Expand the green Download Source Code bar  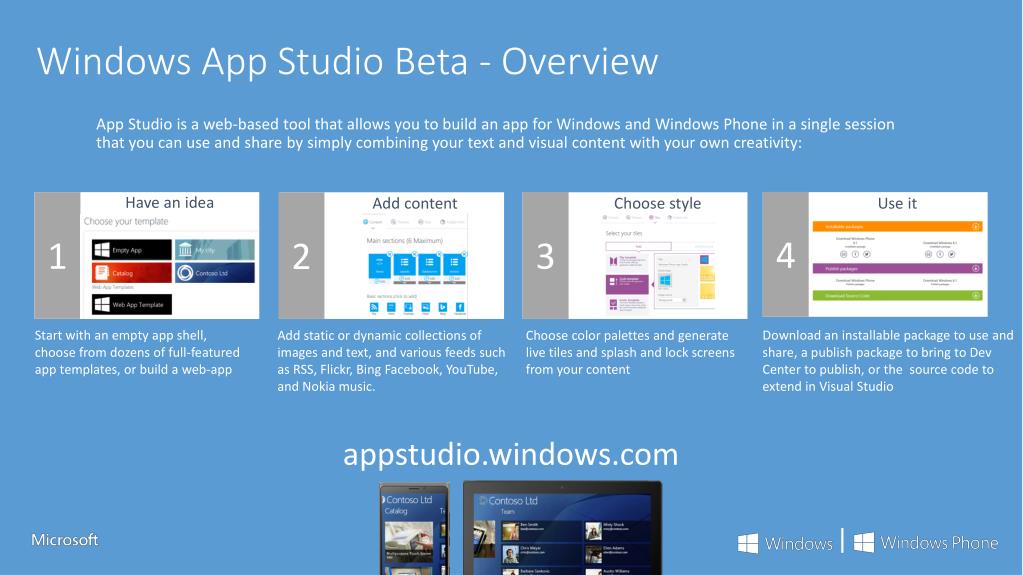(x=898, y=296)
